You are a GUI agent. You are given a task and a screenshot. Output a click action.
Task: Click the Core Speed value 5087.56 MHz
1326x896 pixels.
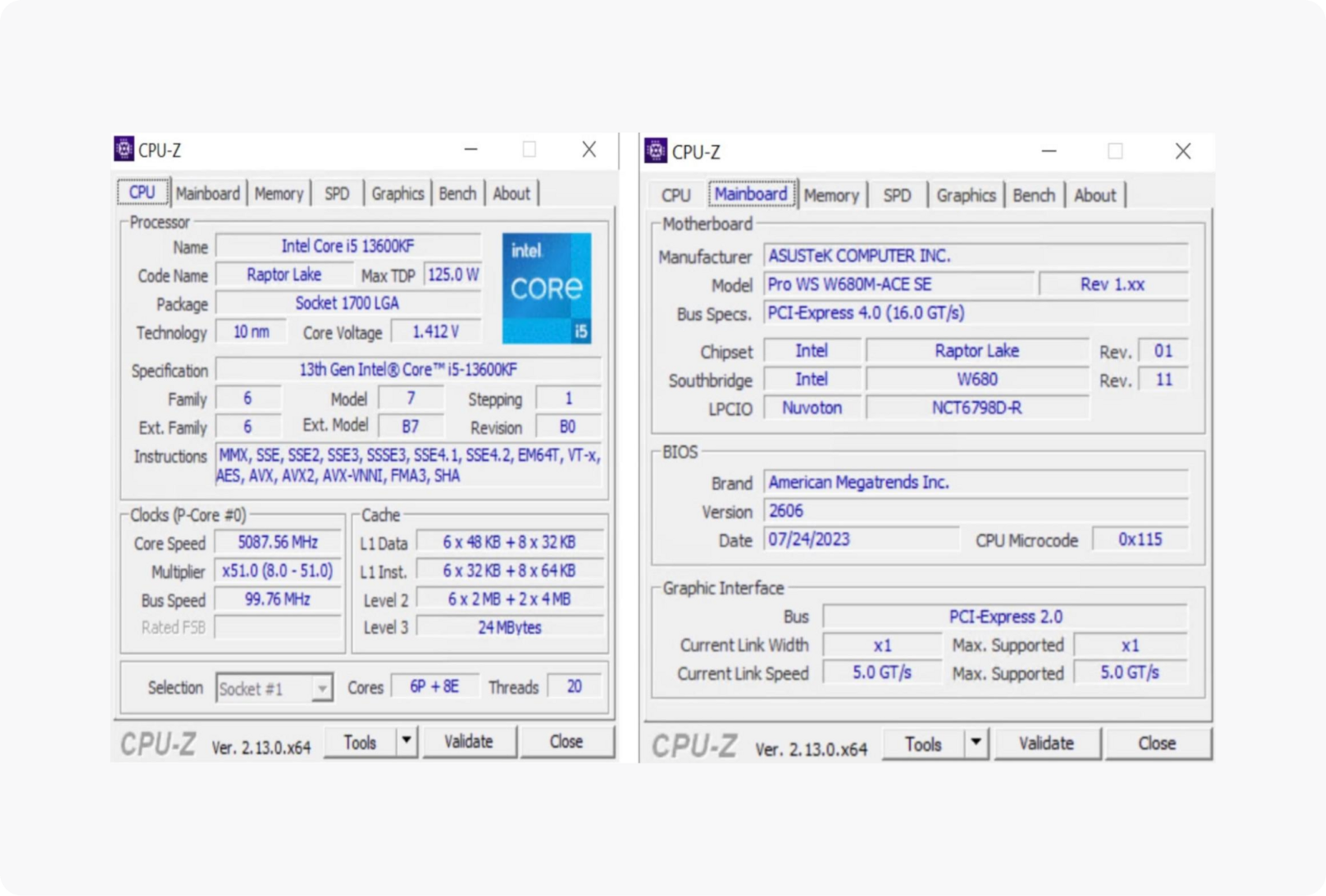[278, 542]
